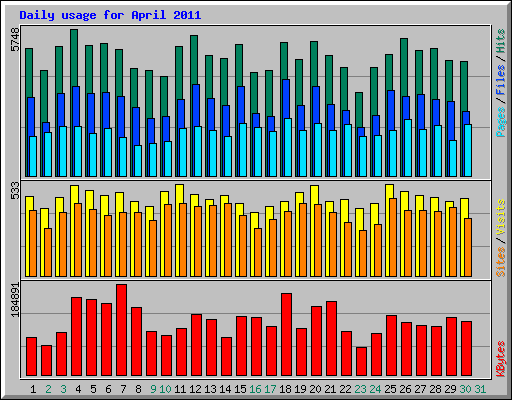Screen dimensions: 512x400
Task: Click weekend day label 31
Action: coord(480,389)
